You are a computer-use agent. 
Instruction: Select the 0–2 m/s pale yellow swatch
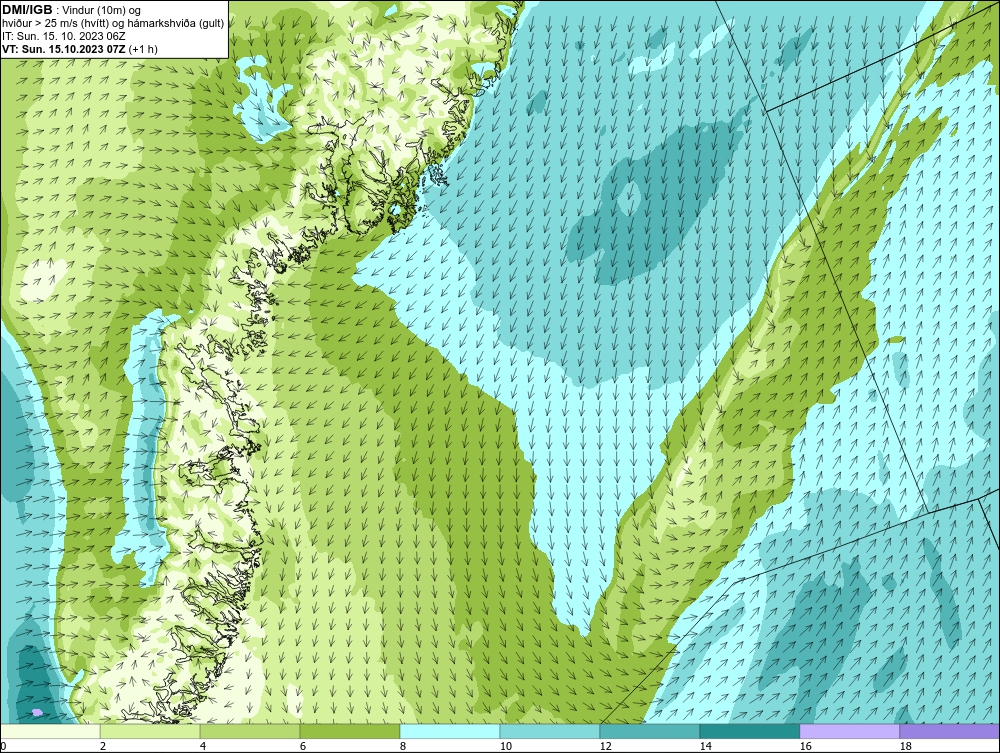pos(50,731)
